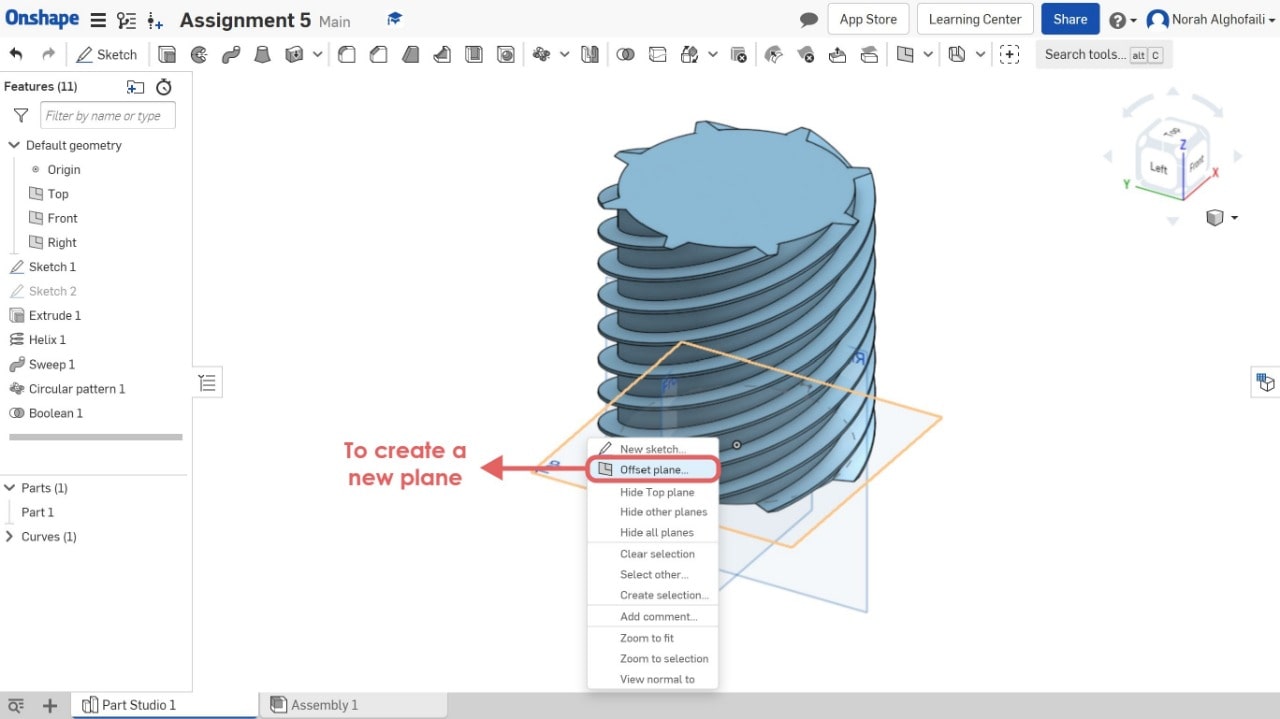
Task: Collapse the Default geometry group
Action: click(x=14, y=145)
